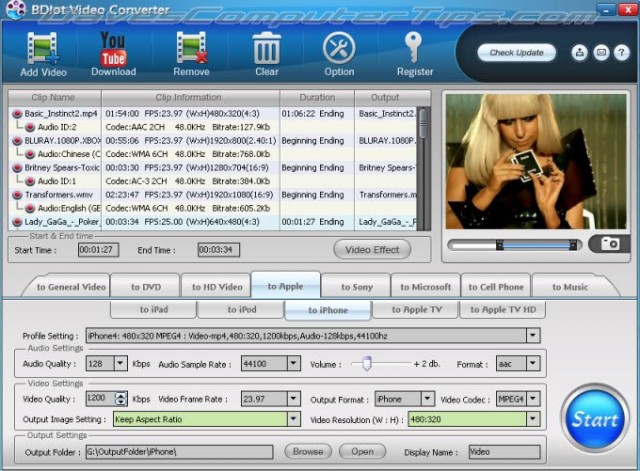Image resolution: width=640 pixels, height=471 pixels.
Task: Click the red icon beside Britney Spears-Toxic
Action: (17, 168)
